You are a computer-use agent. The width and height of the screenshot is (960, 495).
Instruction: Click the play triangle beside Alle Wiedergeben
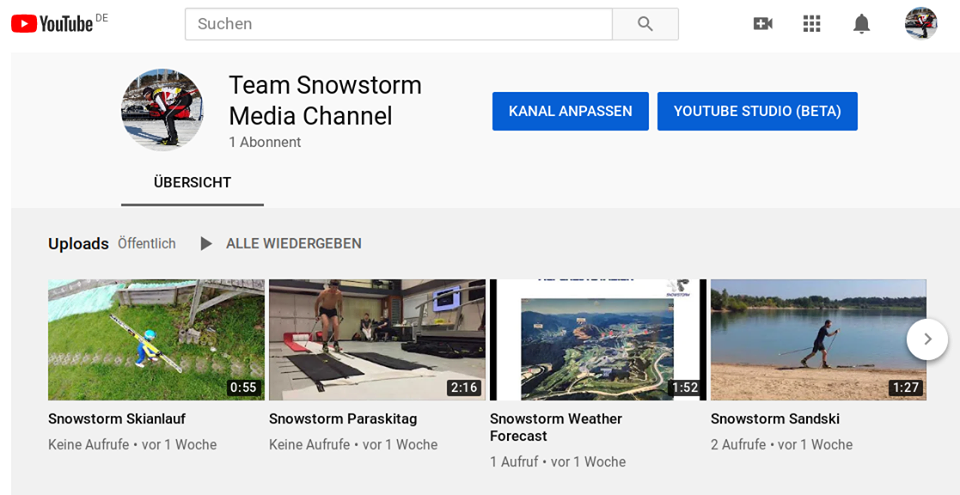pyautogui.click(x=206, y=244)
